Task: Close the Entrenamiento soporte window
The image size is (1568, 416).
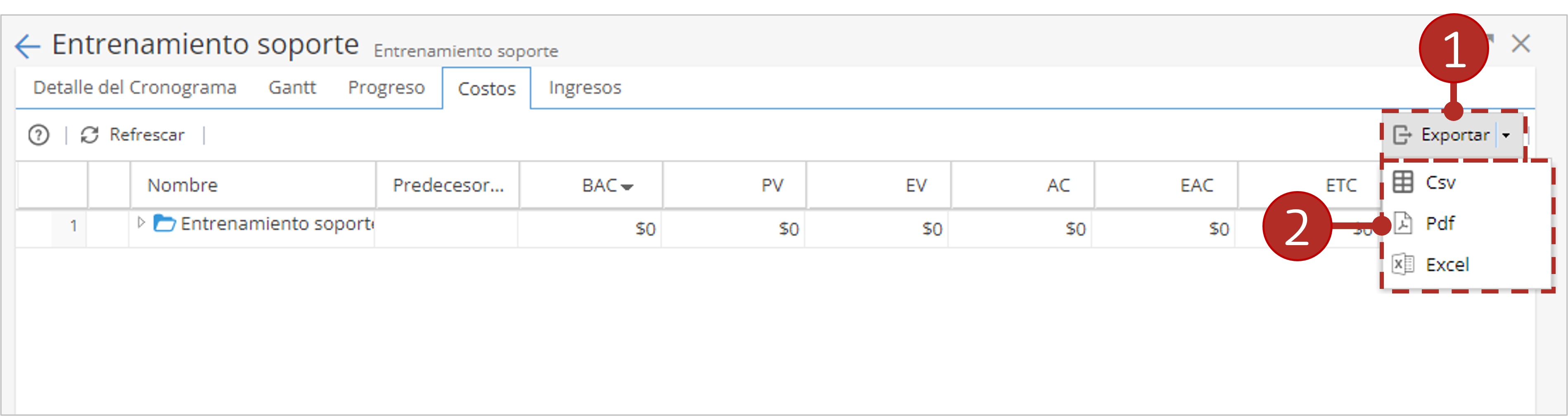Action: [1521, 44]
